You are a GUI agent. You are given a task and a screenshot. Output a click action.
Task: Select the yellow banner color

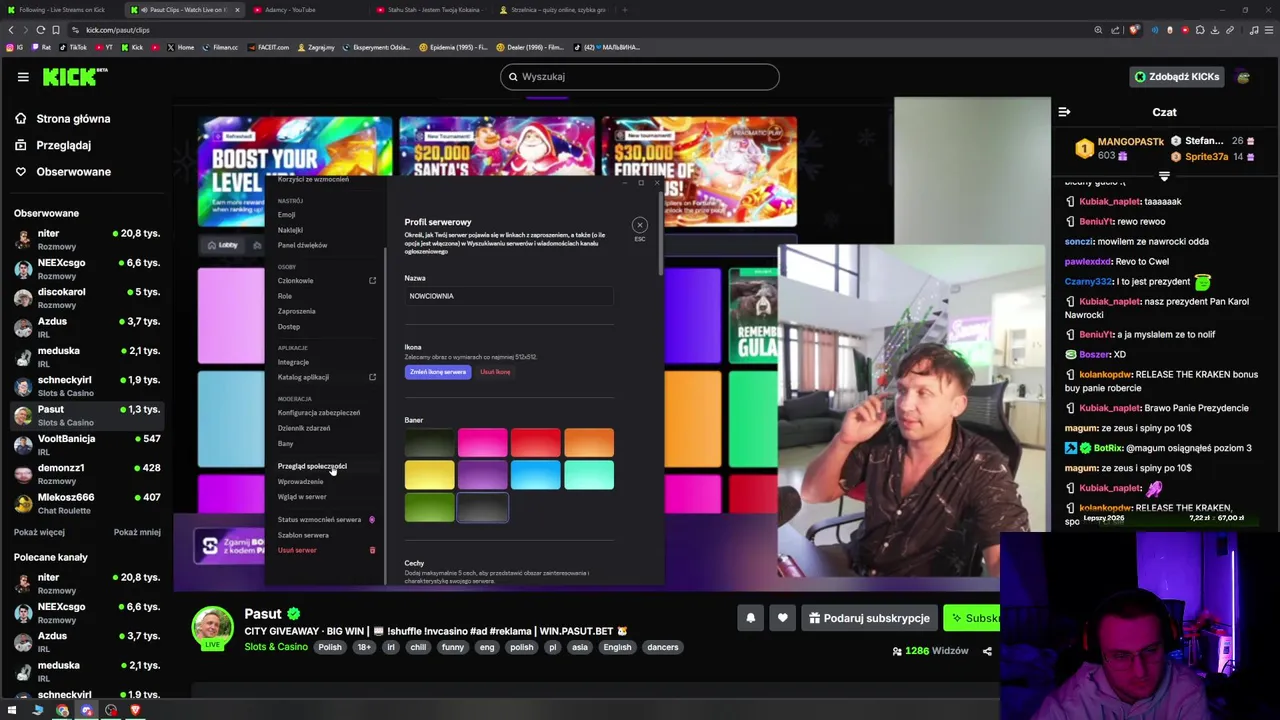[429, 476]
